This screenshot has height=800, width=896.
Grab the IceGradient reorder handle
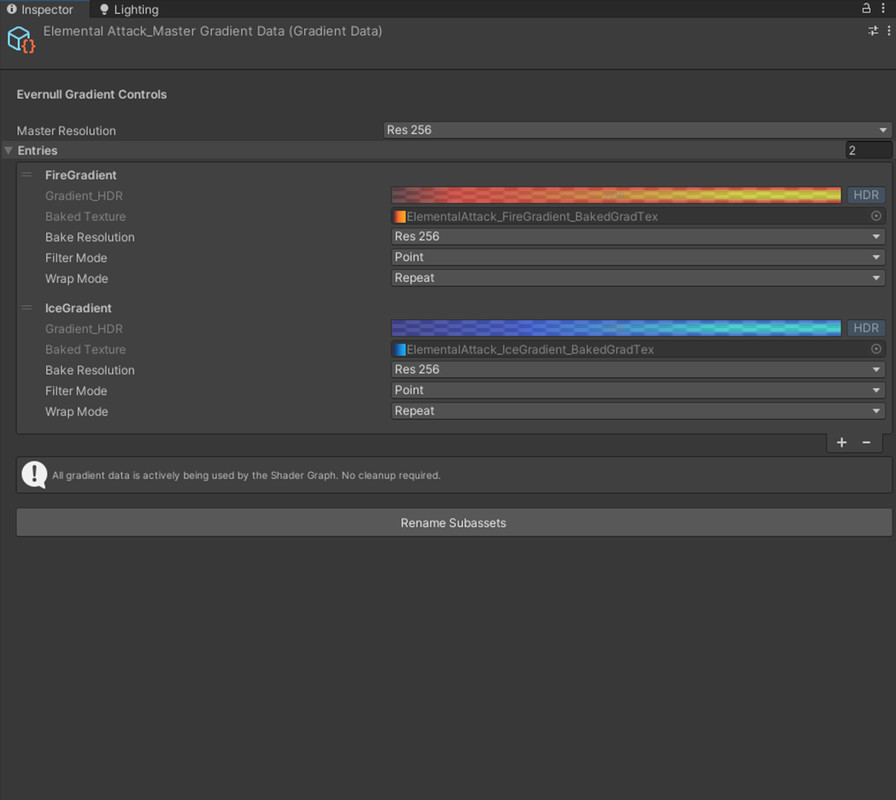tap(27, 308)
